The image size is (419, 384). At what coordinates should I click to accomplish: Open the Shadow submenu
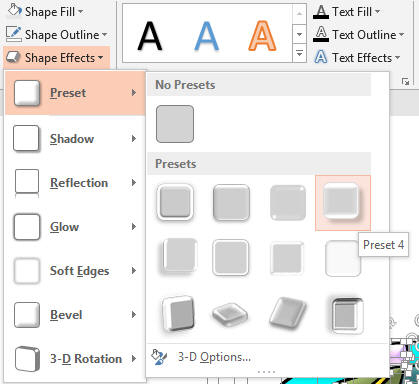click(x=75, y=138)
